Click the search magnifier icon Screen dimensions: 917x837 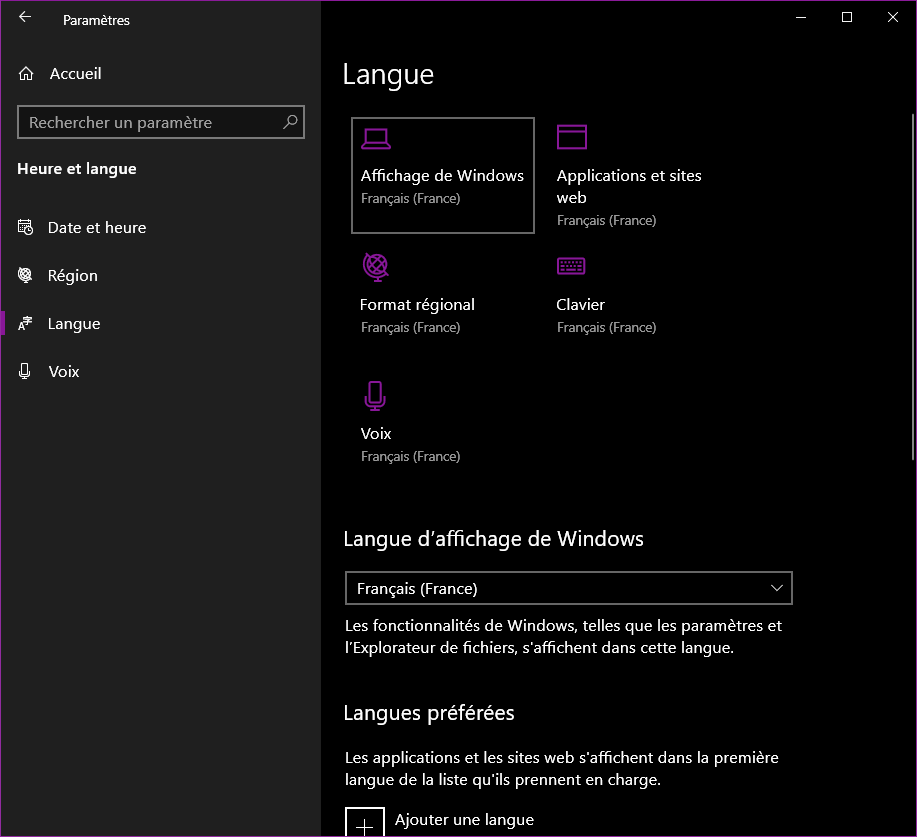pos(290,122)
